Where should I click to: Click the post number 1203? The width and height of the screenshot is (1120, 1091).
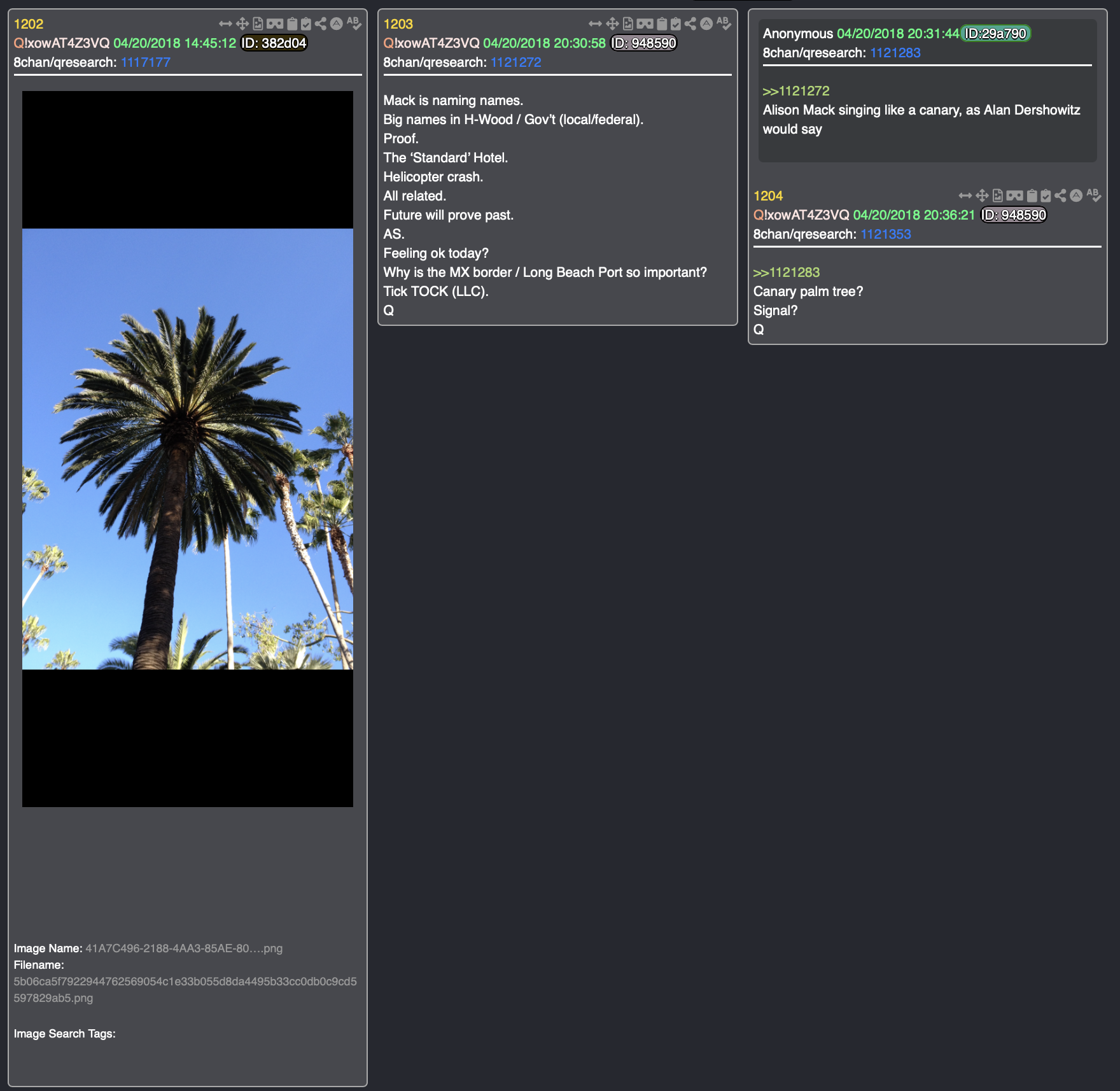(398, 24)
